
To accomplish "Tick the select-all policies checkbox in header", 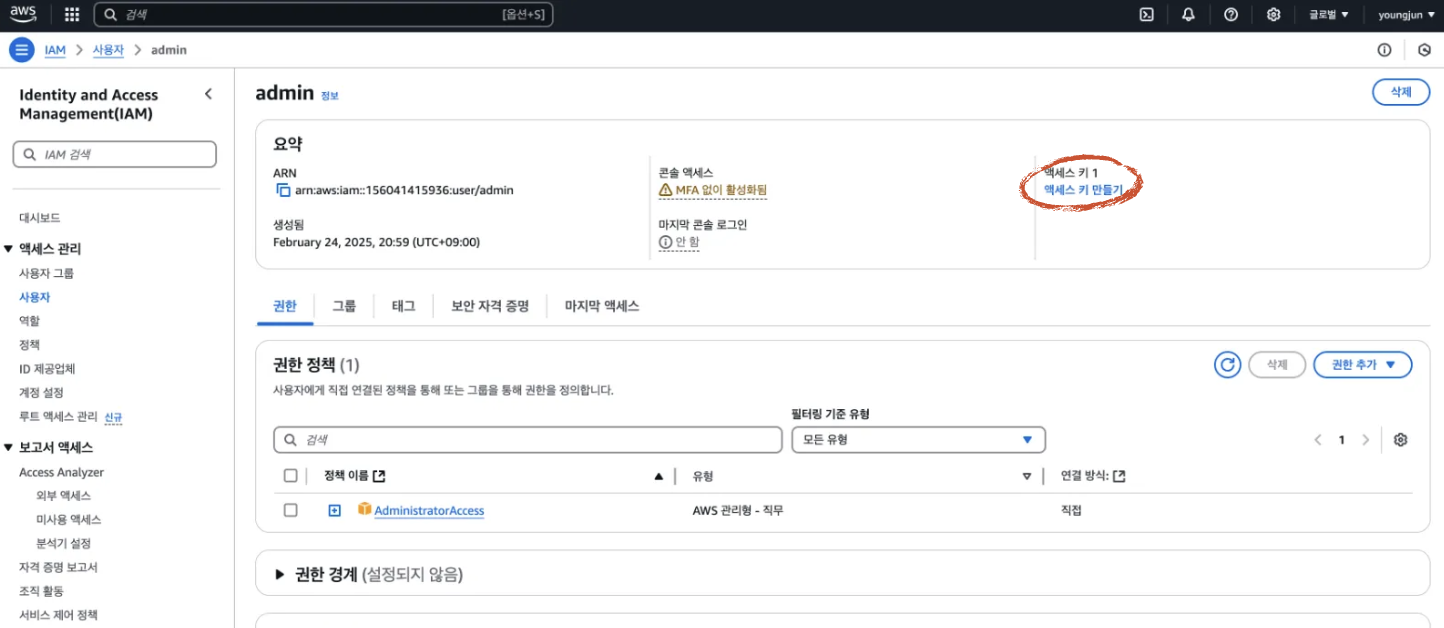I will click(x=291, y=476).
